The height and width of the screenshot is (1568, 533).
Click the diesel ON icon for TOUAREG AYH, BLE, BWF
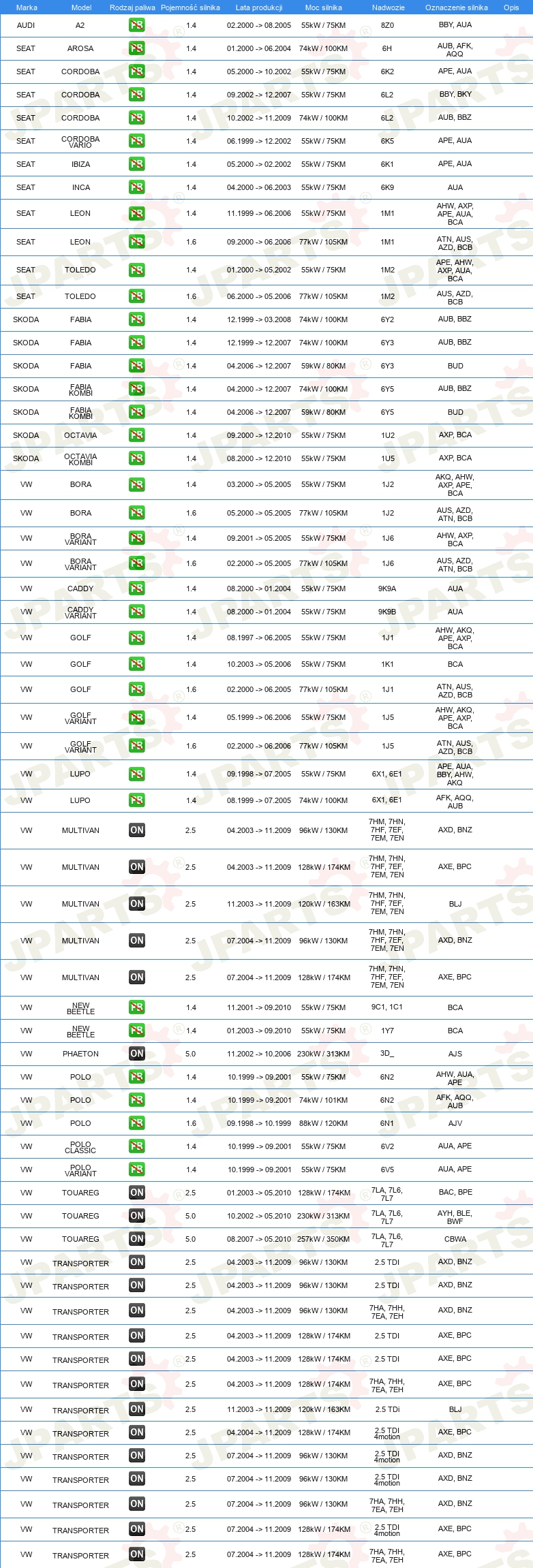coord(136,1216)
